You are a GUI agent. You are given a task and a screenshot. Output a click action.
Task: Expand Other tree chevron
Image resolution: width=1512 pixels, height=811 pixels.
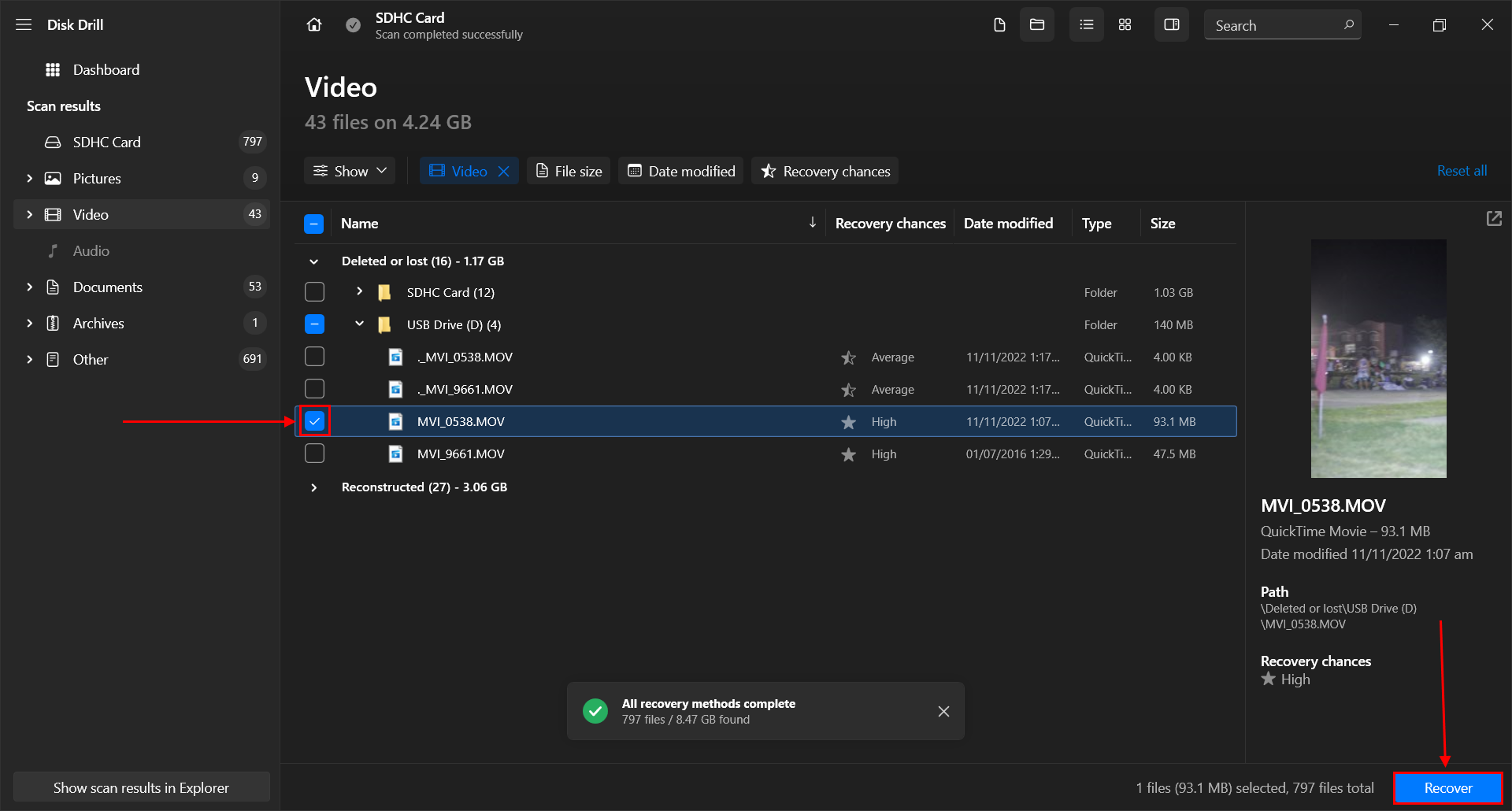(x=29, y=360)
